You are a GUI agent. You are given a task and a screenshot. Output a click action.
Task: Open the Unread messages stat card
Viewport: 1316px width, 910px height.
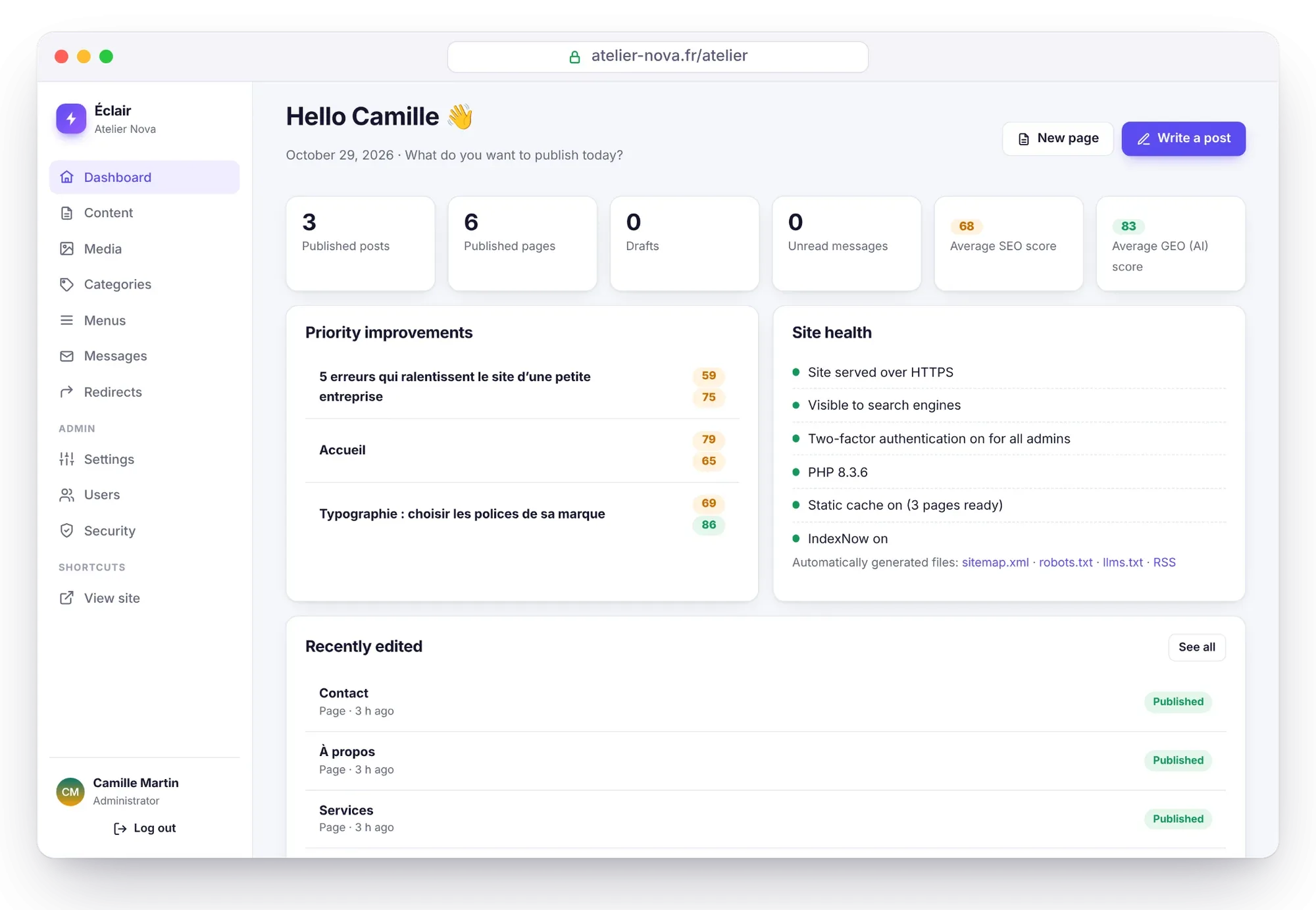click(847, 243)
